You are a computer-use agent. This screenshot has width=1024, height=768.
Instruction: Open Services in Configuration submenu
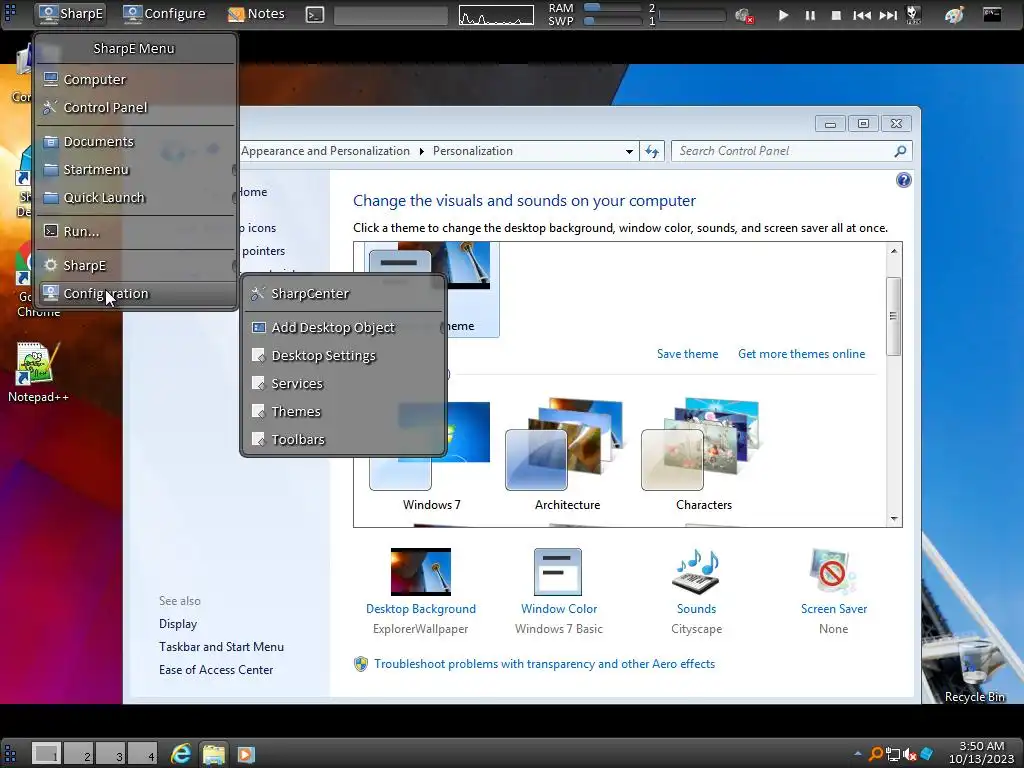[x=344, y=384]
